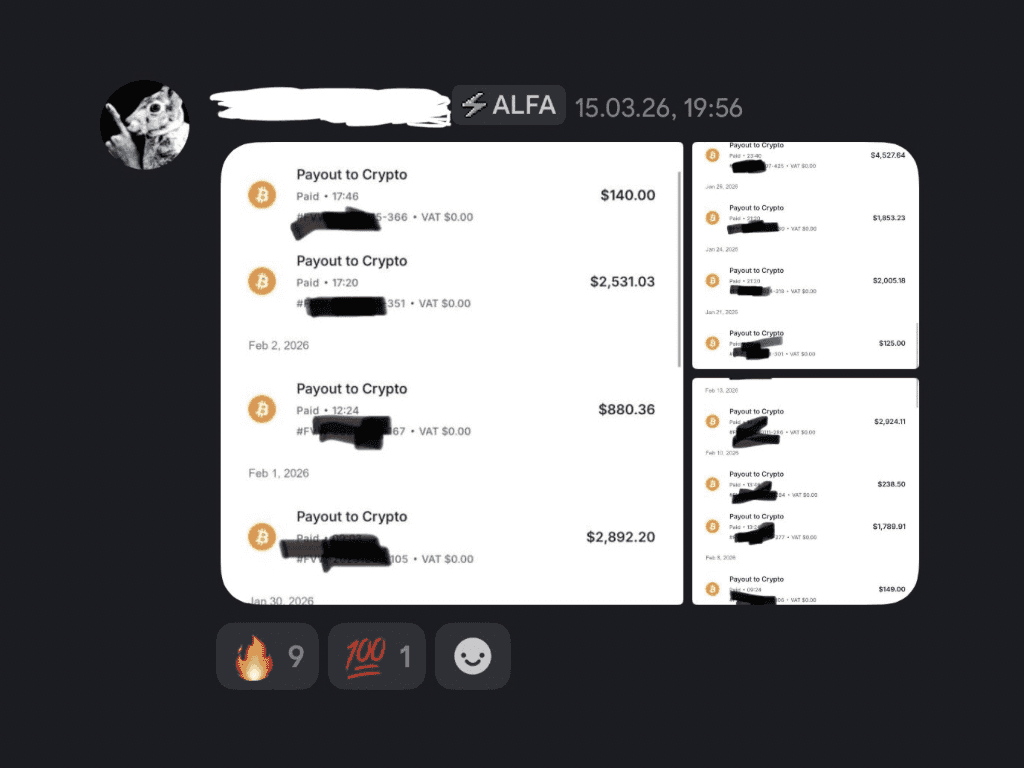
Task: Open top-right screenshot showing $4,527.64 payout
Action: coord(805,255)
